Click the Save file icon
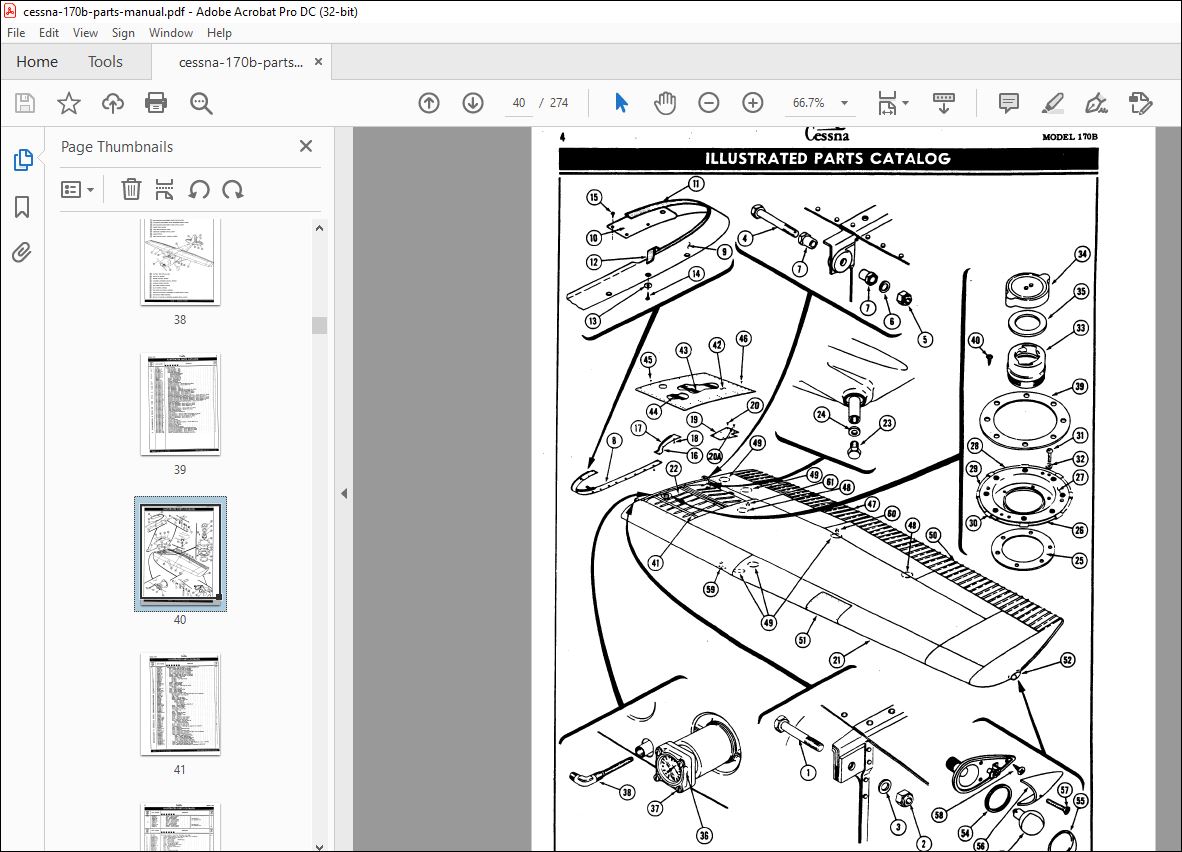This screenshot has height=852, width=1182. [25, 103]
